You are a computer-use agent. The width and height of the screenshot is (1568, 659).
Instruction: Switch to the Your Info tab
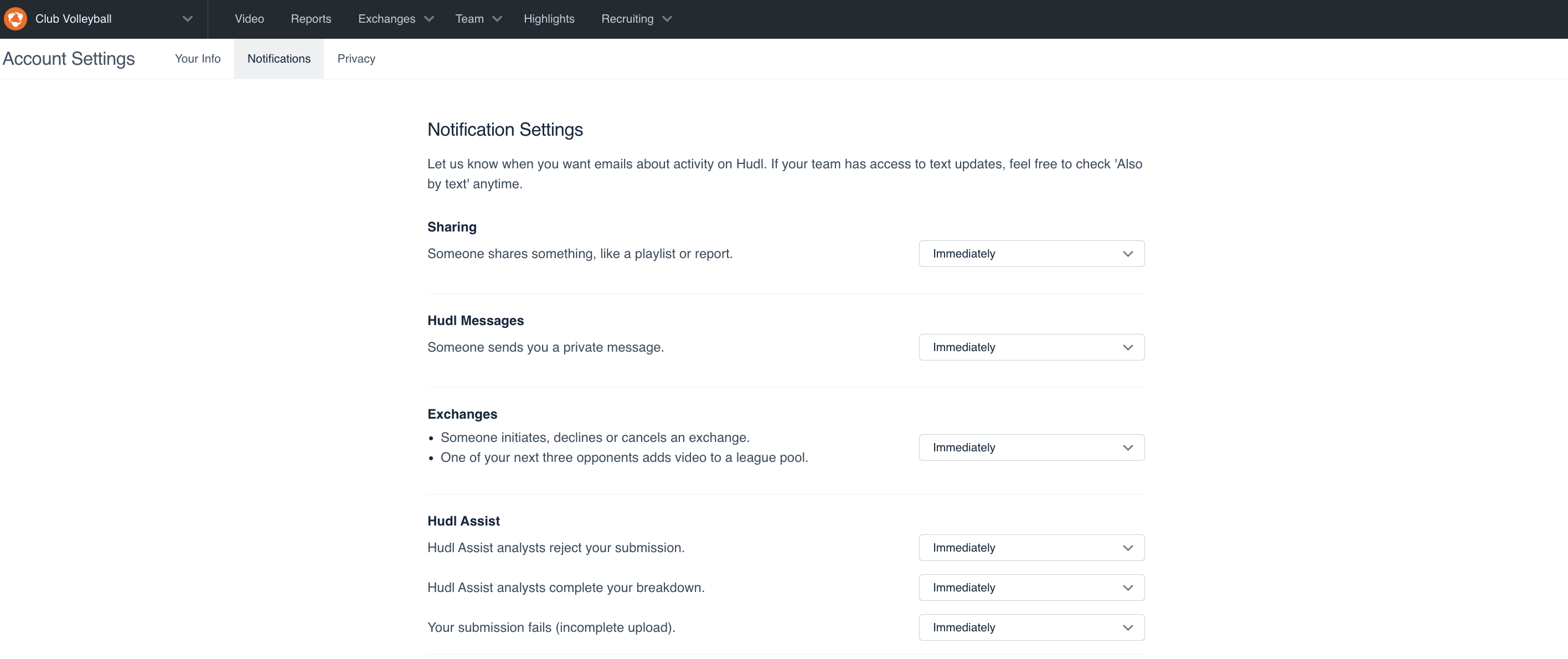click(x=197, y=59)
